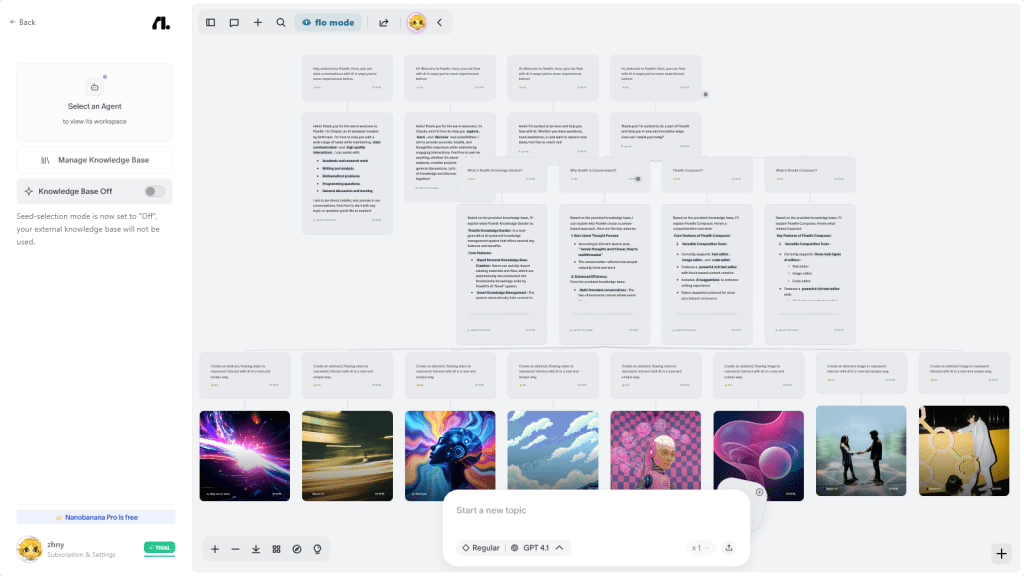Click the share export icon
Viewport: 1024px width, 576px height.
[x=383, y=22]
